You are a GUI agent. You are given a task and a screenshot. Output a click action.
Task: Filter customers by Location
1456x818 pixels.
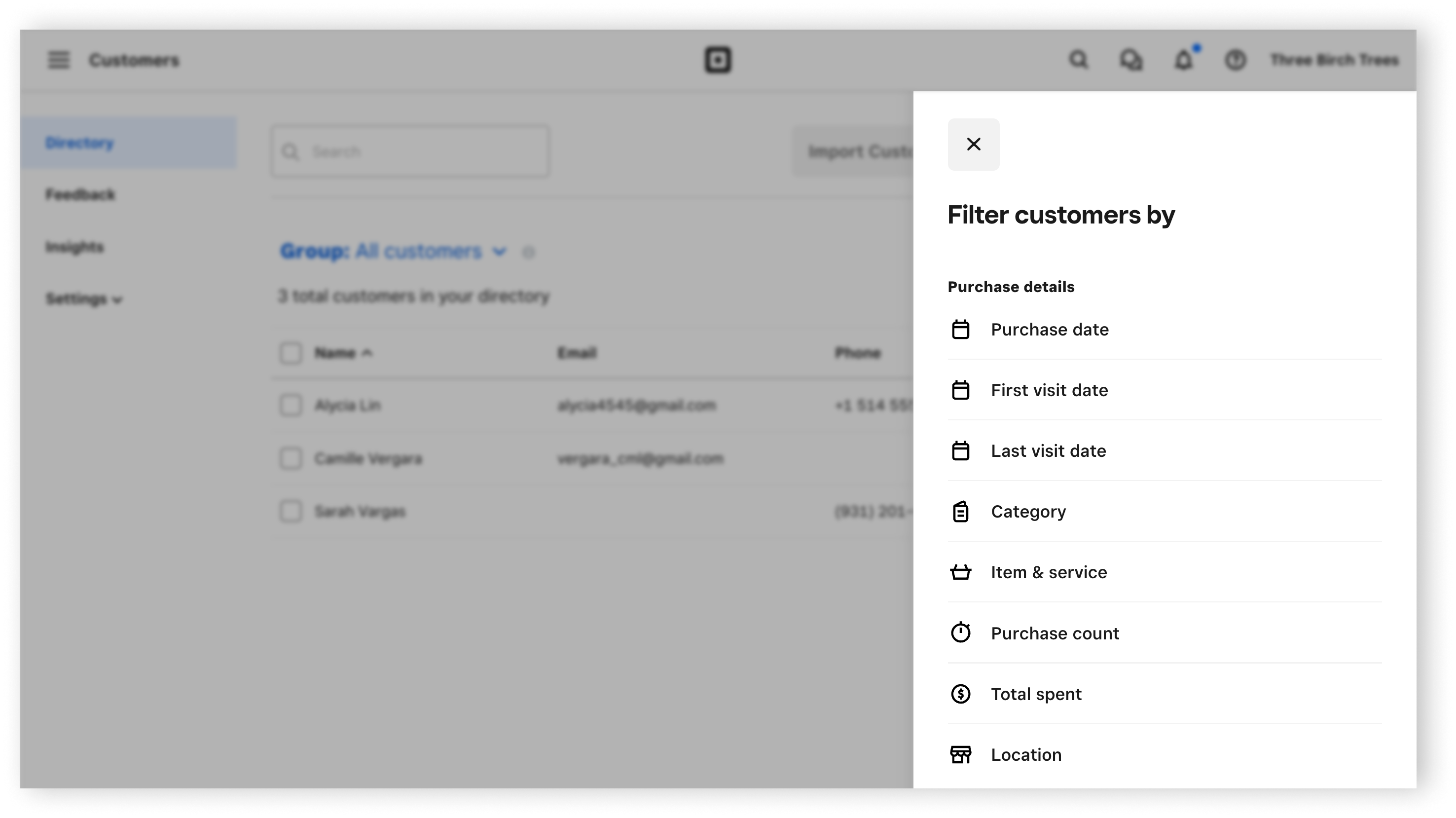tap(1026, 755)
